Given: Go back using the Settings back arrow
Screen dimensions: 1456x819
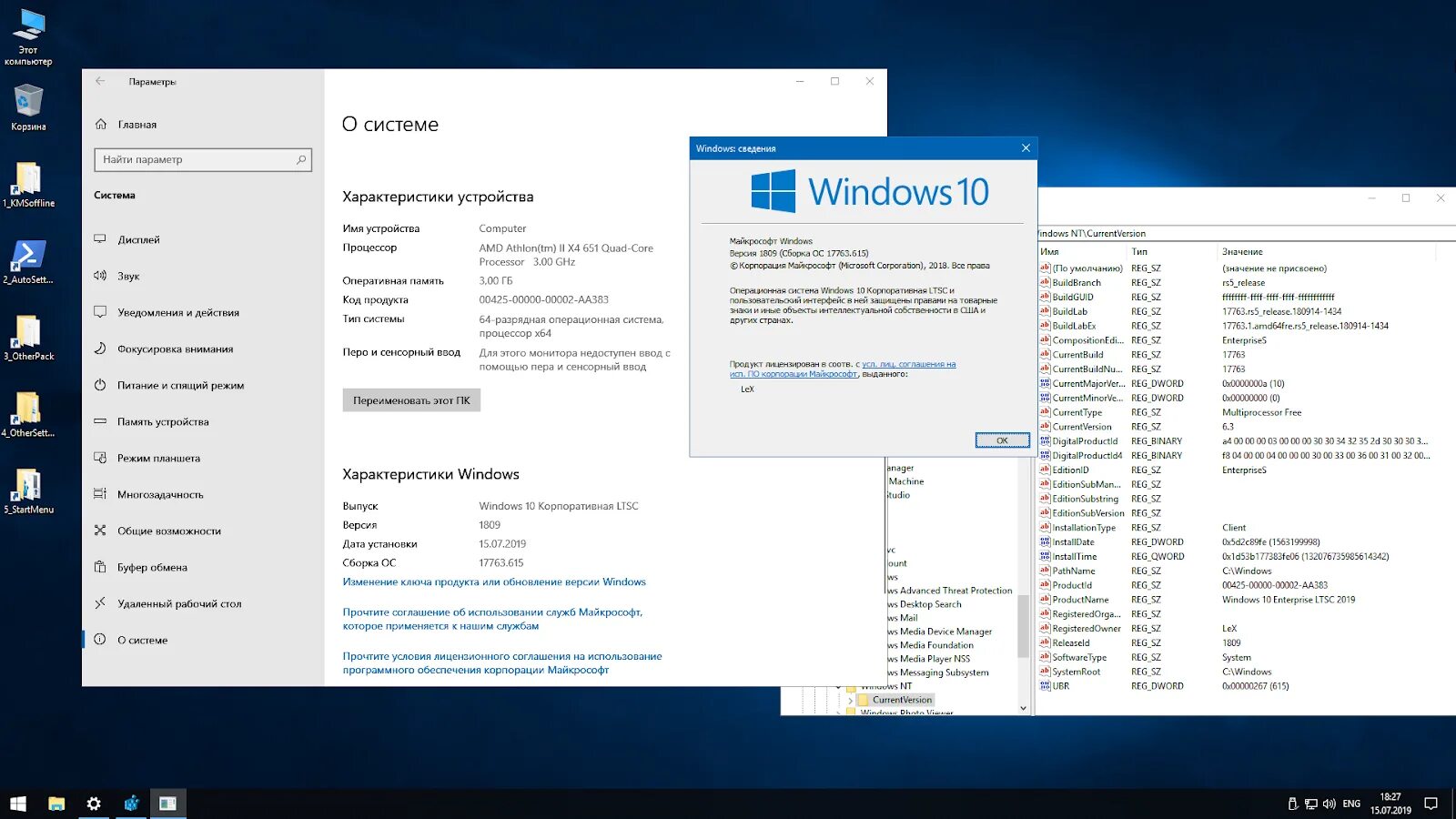Looking at the screenshot, I should tap(100, 81).
